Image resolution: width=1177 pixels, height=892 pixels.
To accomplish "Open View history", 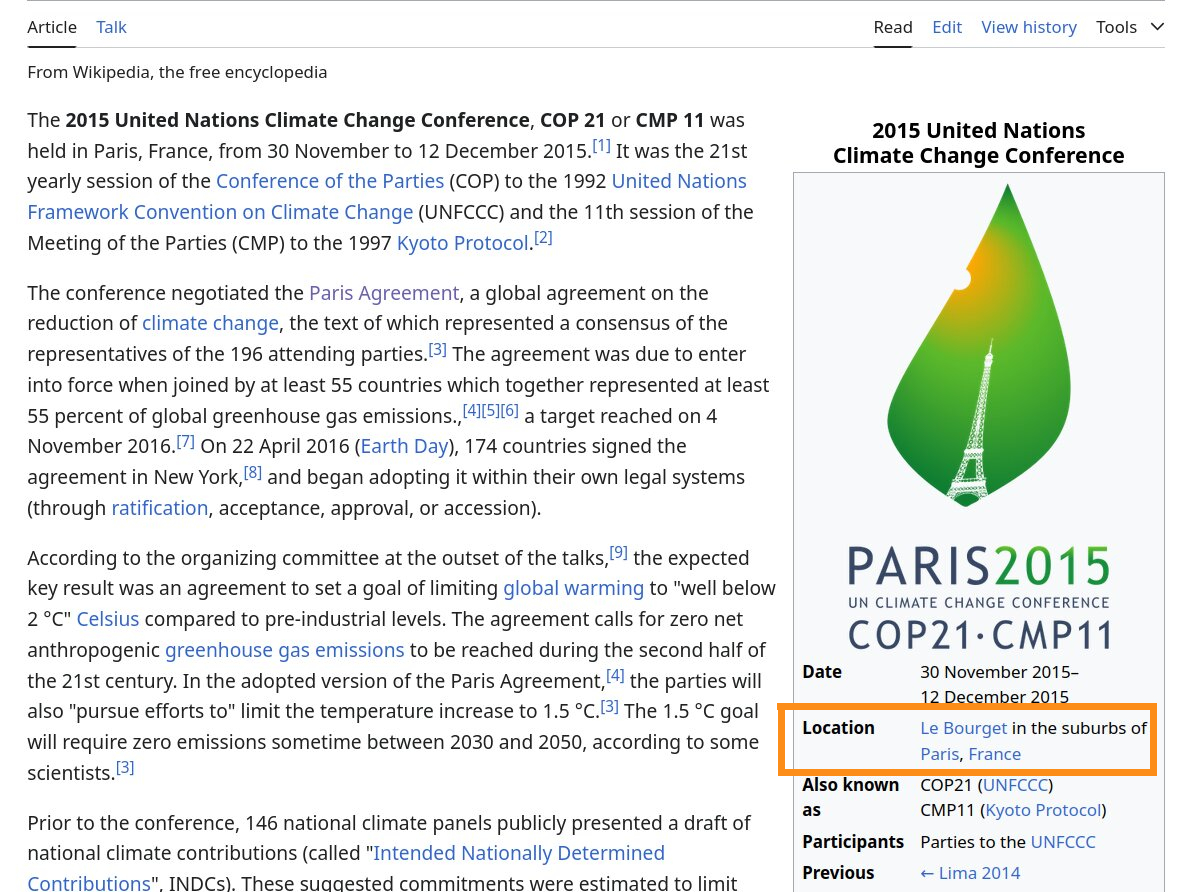I will (1029, 26).
